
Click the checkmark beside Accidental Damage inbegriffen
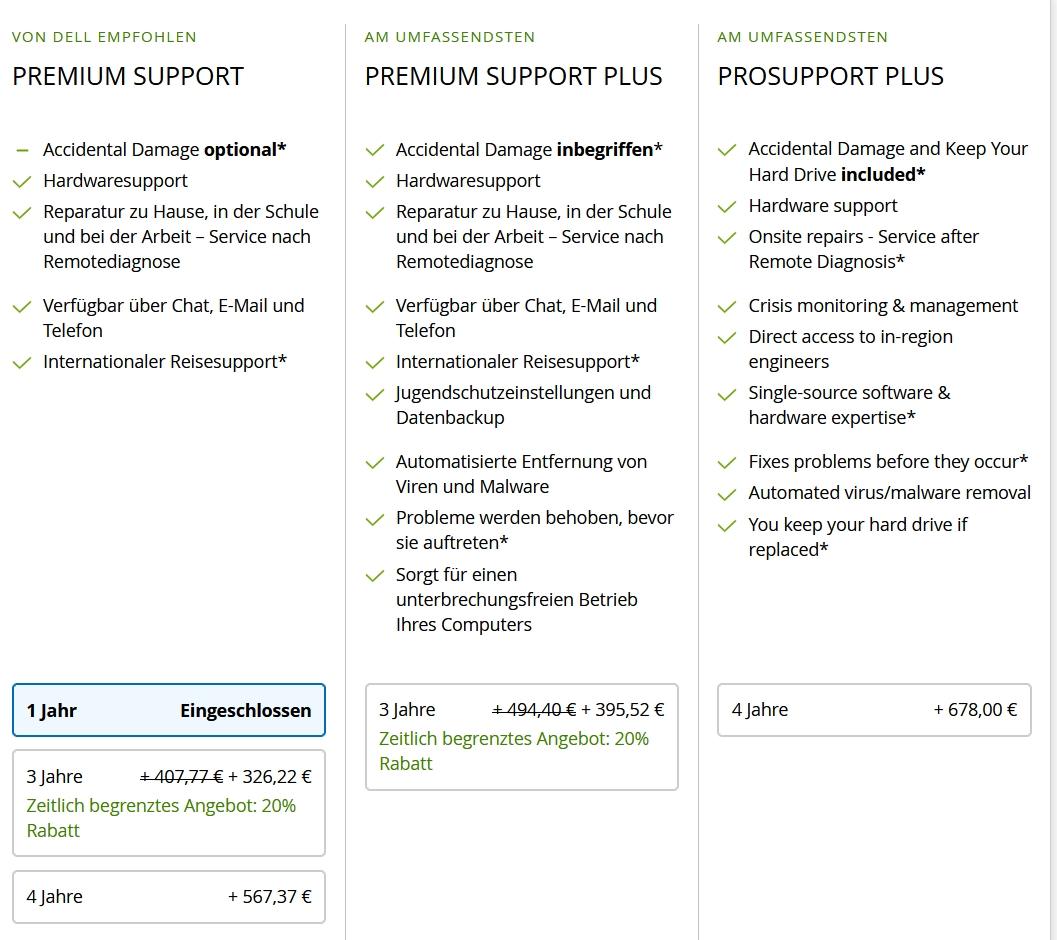click(x=375, y=150)
